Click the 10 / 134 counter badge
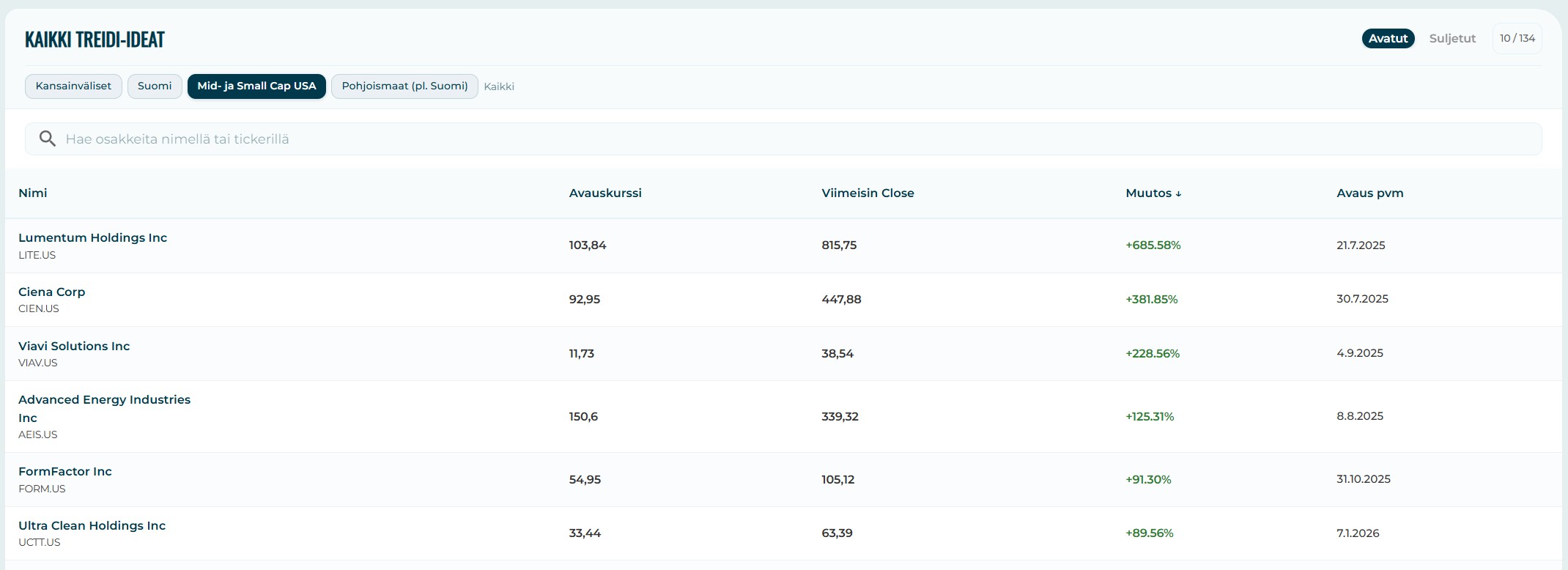Screen dimensions: 1568x570 point(1517,39)
